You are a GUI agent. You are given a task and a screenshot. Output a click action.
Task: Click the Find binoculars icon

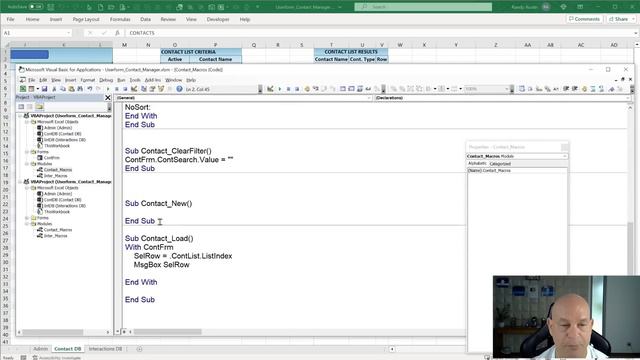(80, 89)
